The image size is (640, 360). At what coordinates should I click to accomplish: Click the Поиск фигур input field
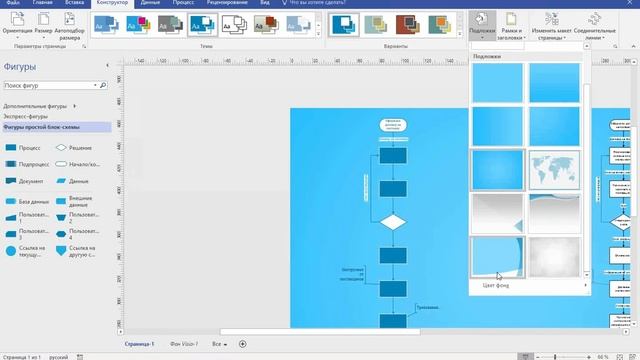point(48,85)
